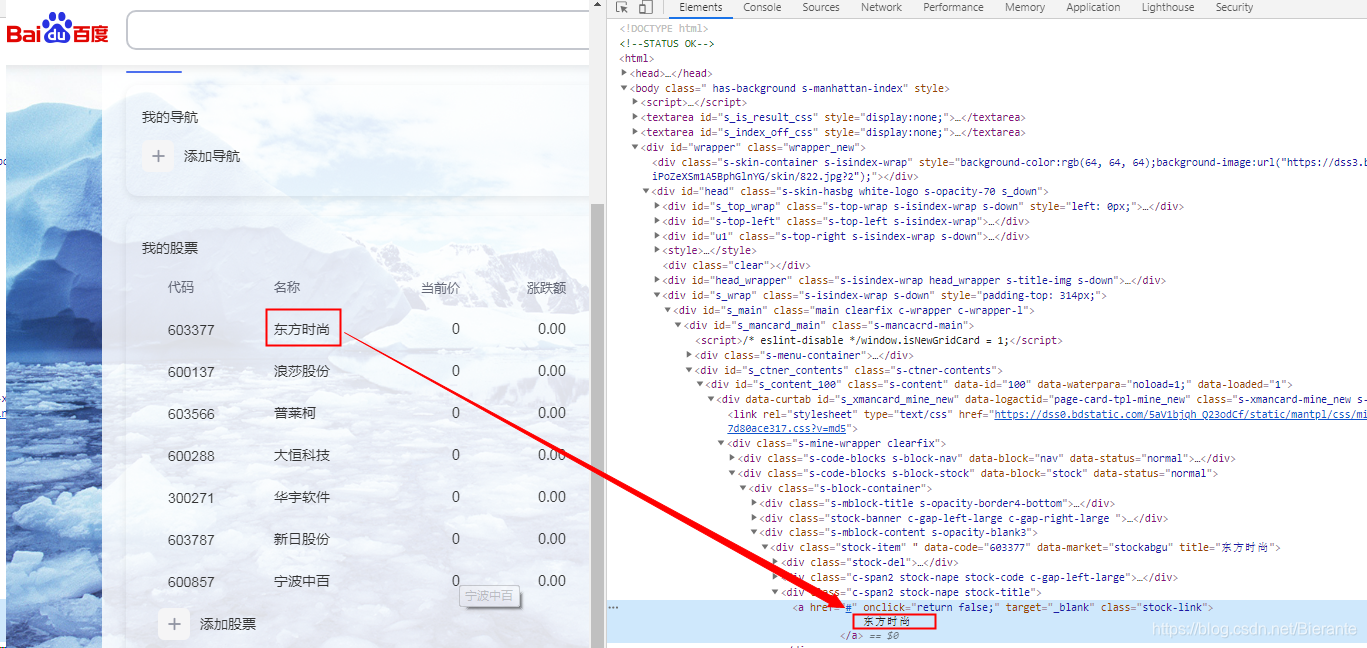Click the 当前价 column header
Image resolution: width=1367 pixels, height=648 pixels.
(x=440, y=288)
